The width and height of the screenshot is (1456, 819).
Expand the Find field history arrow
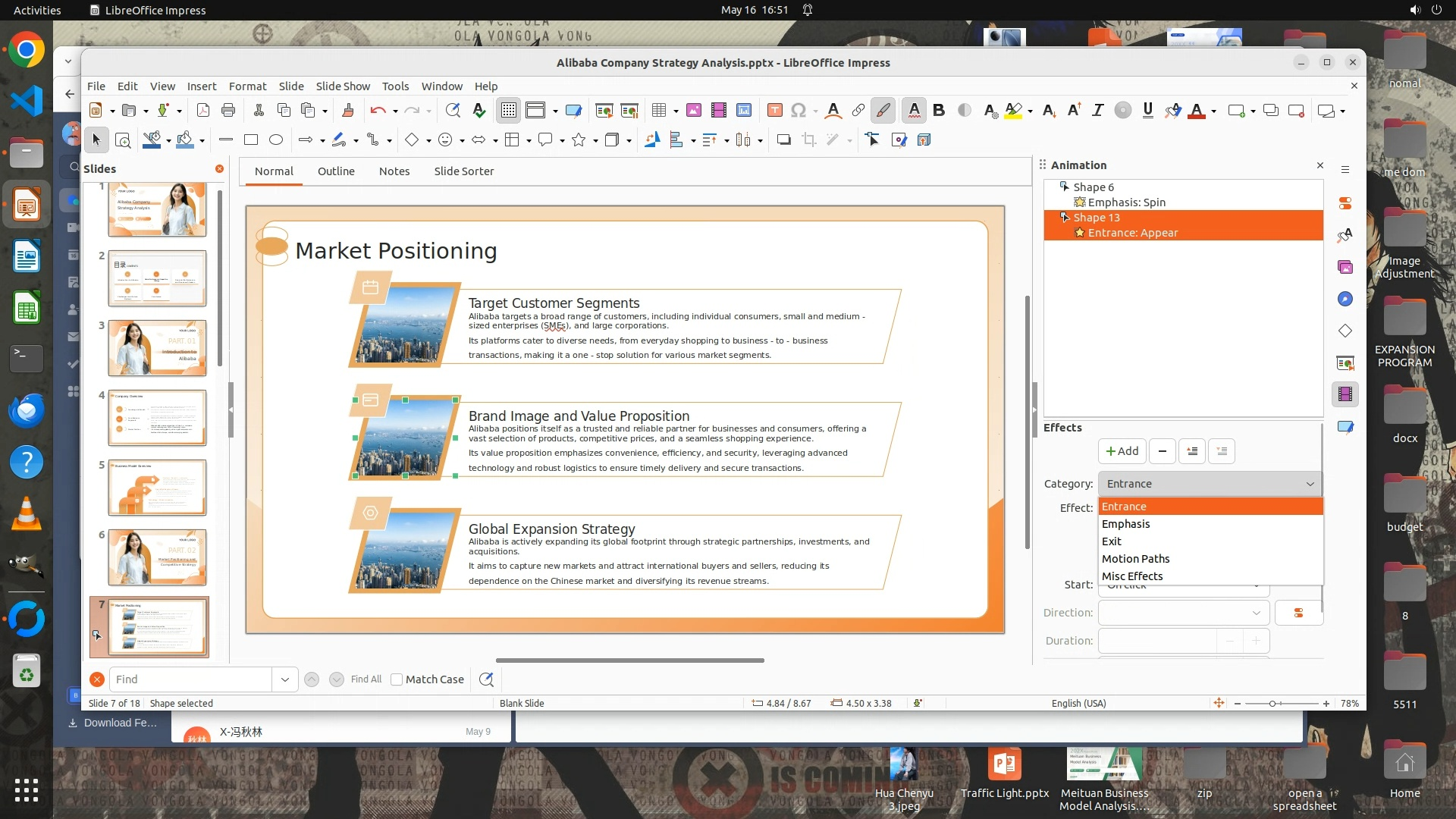click(x=284, y=679)
